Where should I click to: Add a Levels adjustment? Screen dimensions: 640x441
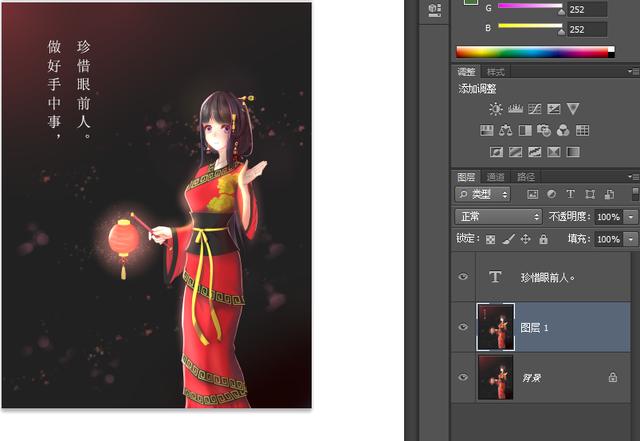516,109
